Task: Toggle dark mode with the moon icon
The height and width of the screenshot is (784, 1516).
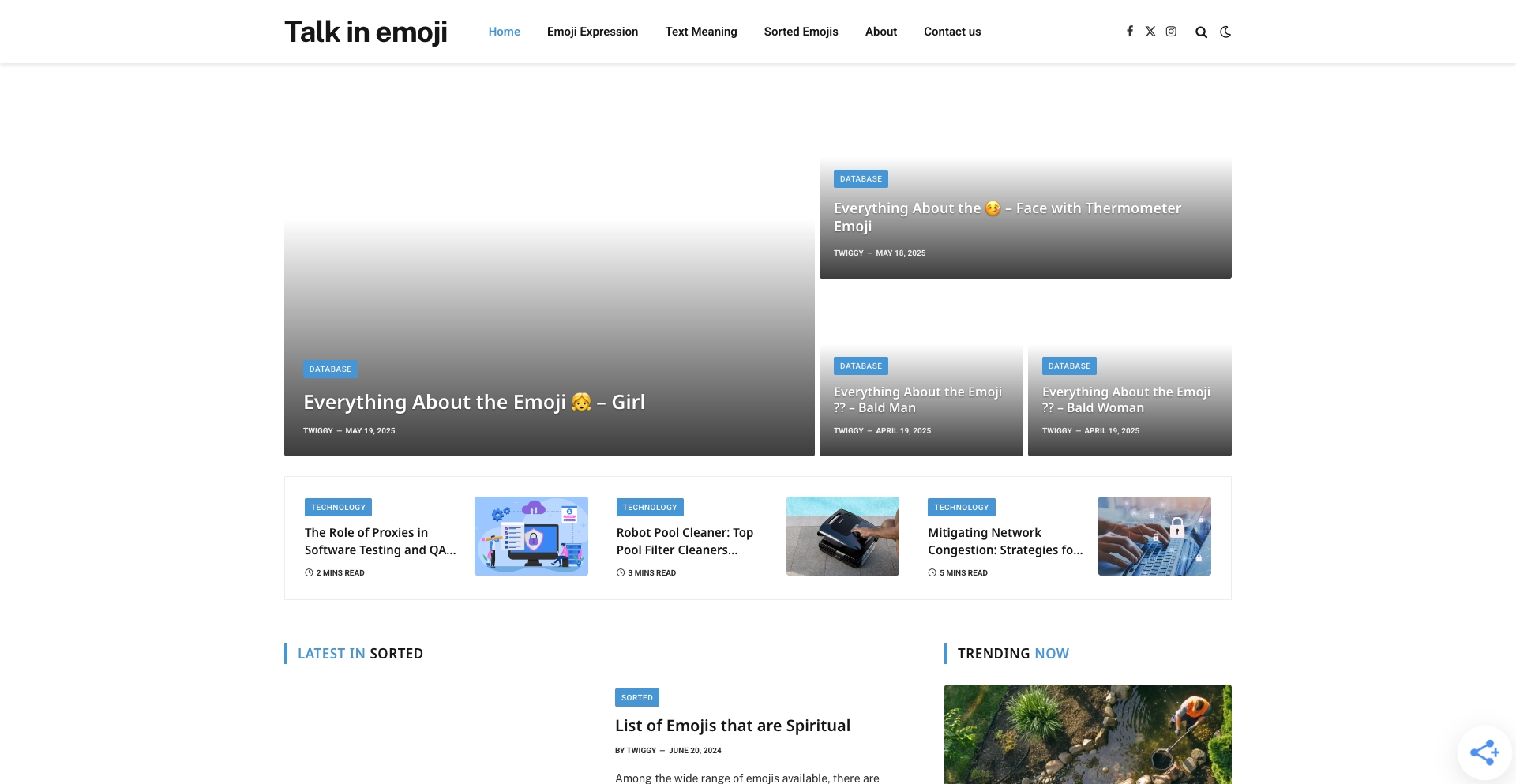Action: (1225, 32)
